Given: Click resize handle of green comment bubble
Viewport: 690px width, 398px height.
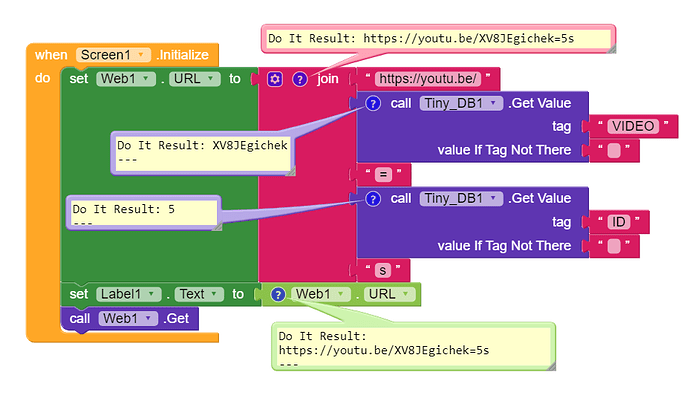Looking at the screenshot, I should coord(551,366).
